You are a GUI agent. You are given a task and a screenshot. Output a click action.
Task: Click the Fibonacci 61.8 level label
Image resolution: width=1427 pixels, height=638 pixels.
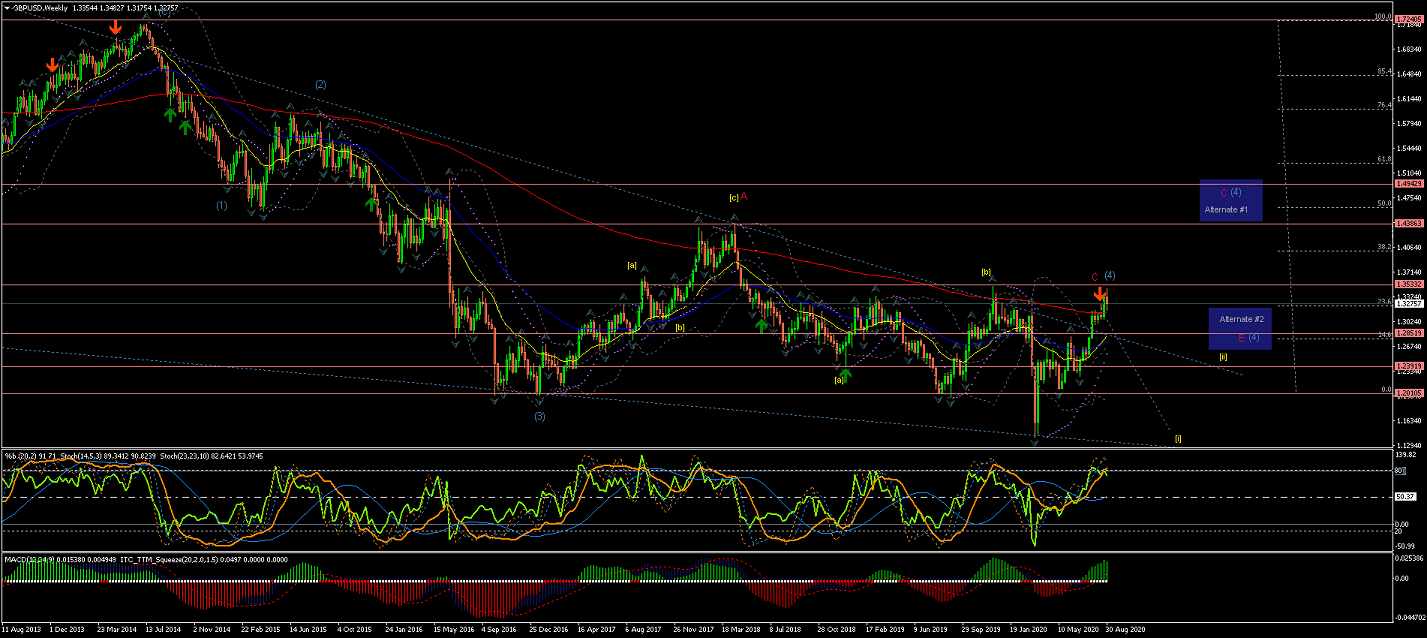click(1385, 158)
